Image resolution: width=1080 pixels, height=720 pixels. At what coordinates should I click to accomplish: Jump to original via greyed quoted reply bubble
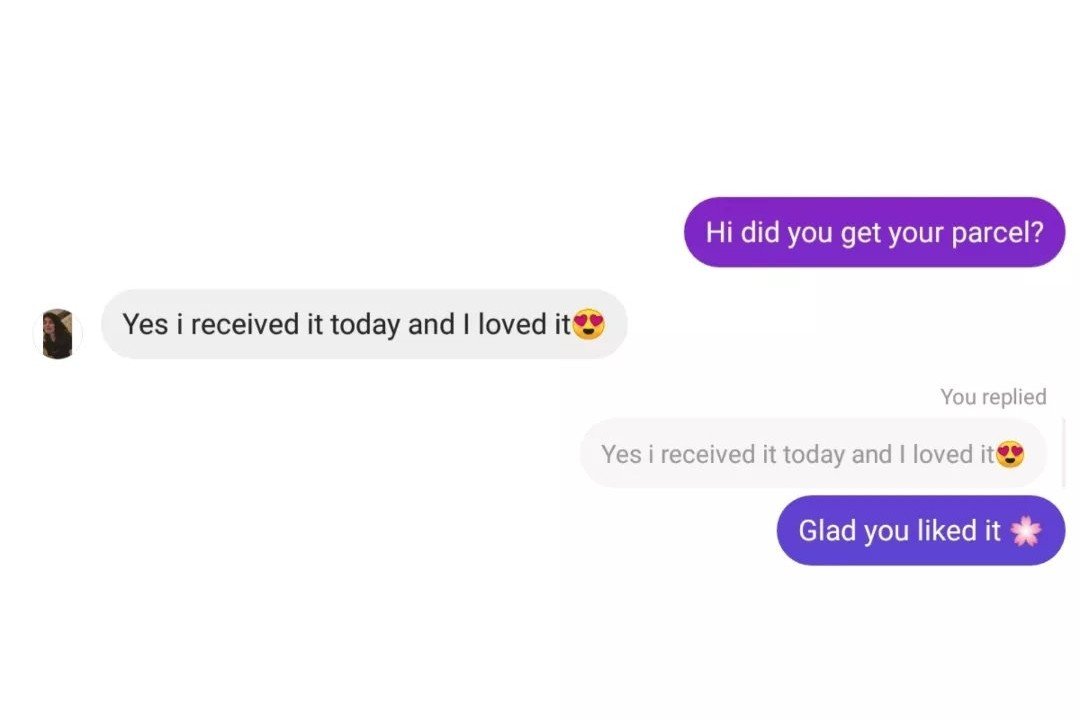tap(812, 454)
